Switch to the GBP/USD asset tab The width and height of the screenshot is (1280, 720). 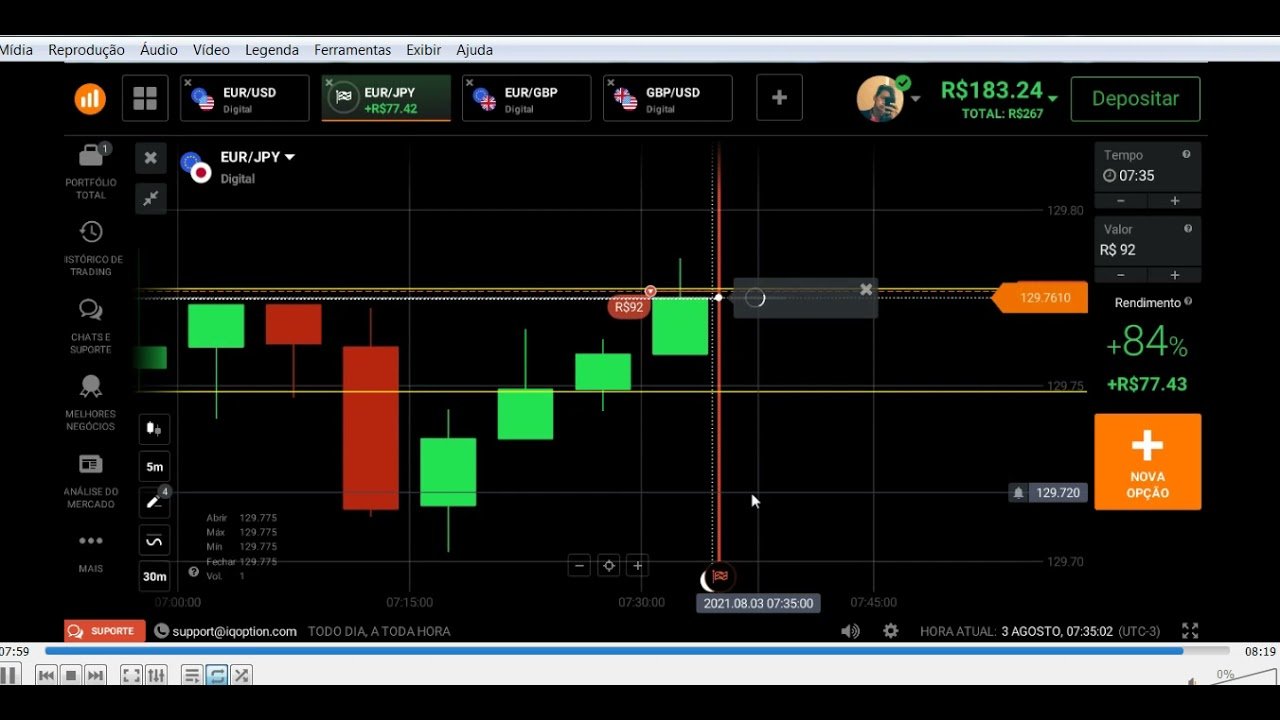[668, 99]
